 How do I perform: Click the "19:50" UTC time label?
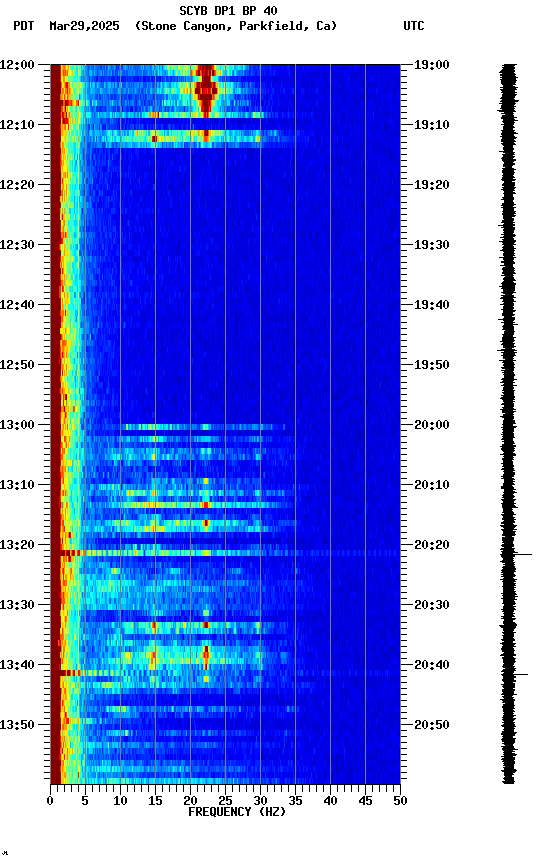pos(432,365)
